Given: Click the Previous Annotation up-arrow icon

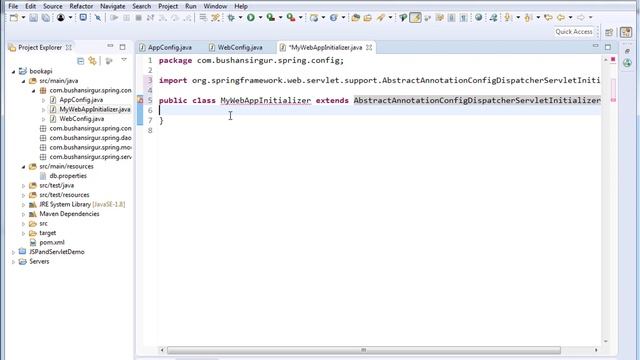Looking at the screenshot, I should (x=529, y=18).
